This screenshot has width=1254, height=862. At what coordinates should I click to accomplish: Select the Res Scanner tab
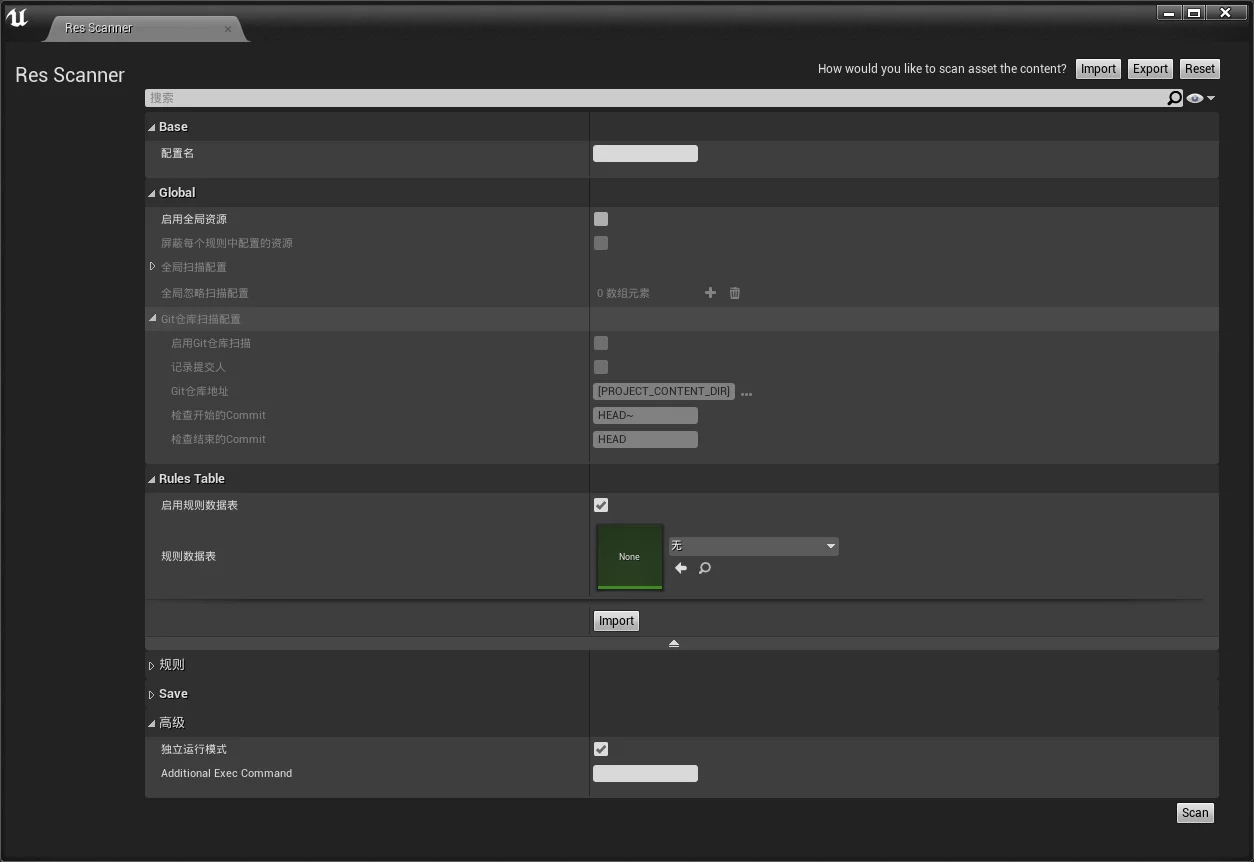pyautogui.click(x=99, y=28)
